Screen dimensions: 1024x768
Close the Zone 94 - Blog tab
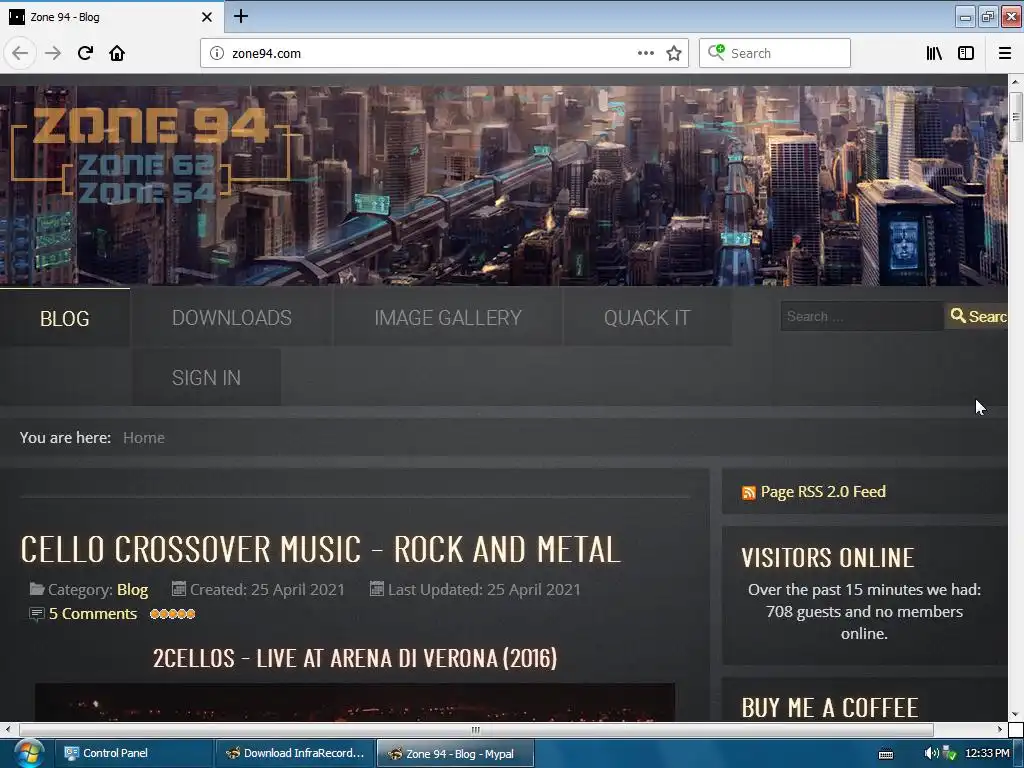pyautogui.click(x=206, y=17)
